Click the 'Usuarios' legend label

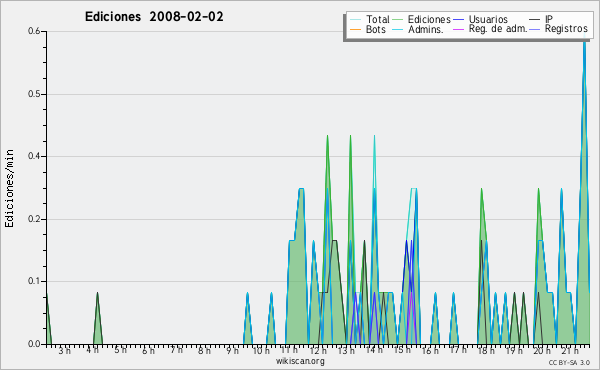488,19
